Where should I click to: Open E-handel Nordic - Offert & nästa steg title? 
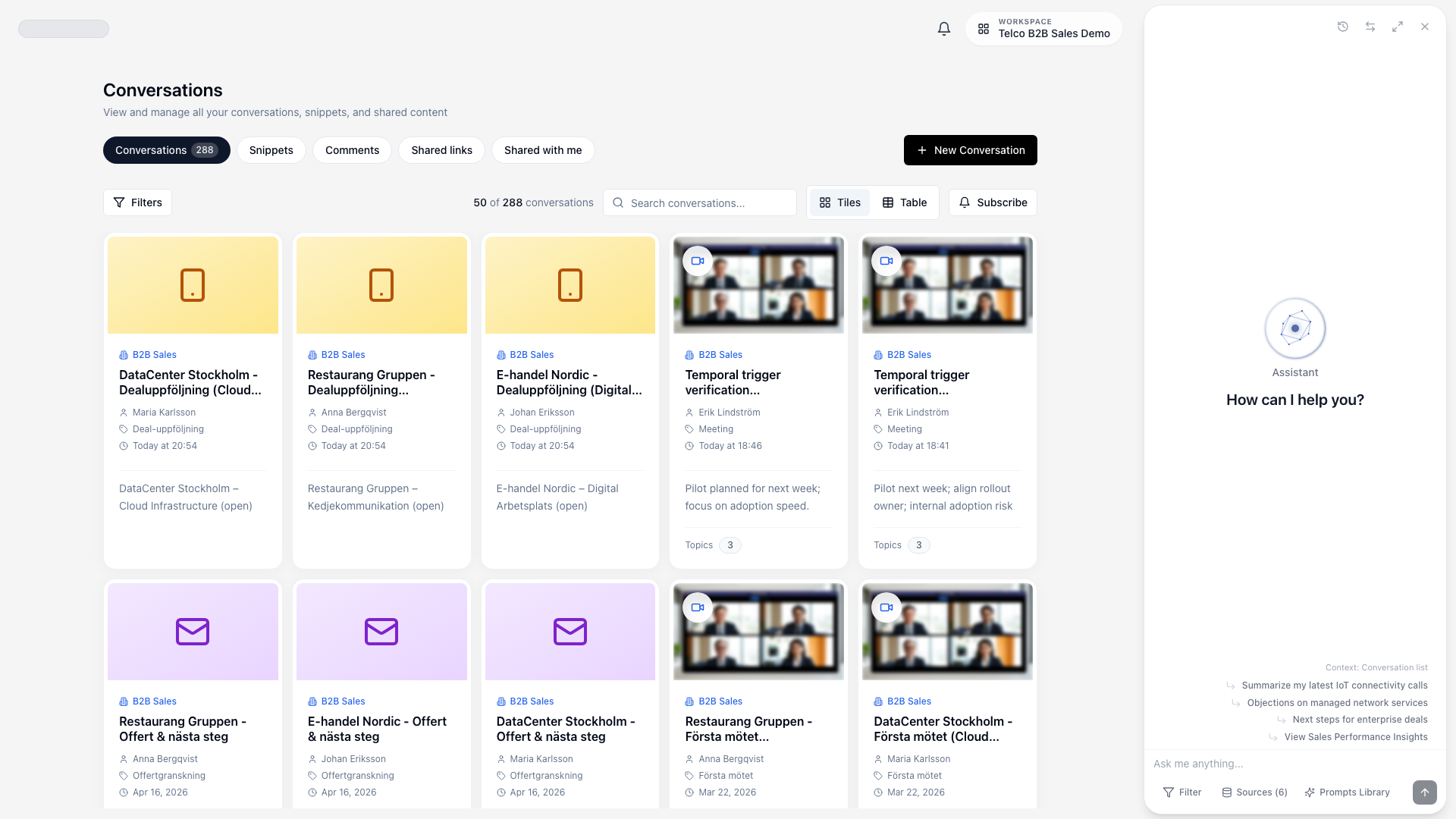click(377, 729)
